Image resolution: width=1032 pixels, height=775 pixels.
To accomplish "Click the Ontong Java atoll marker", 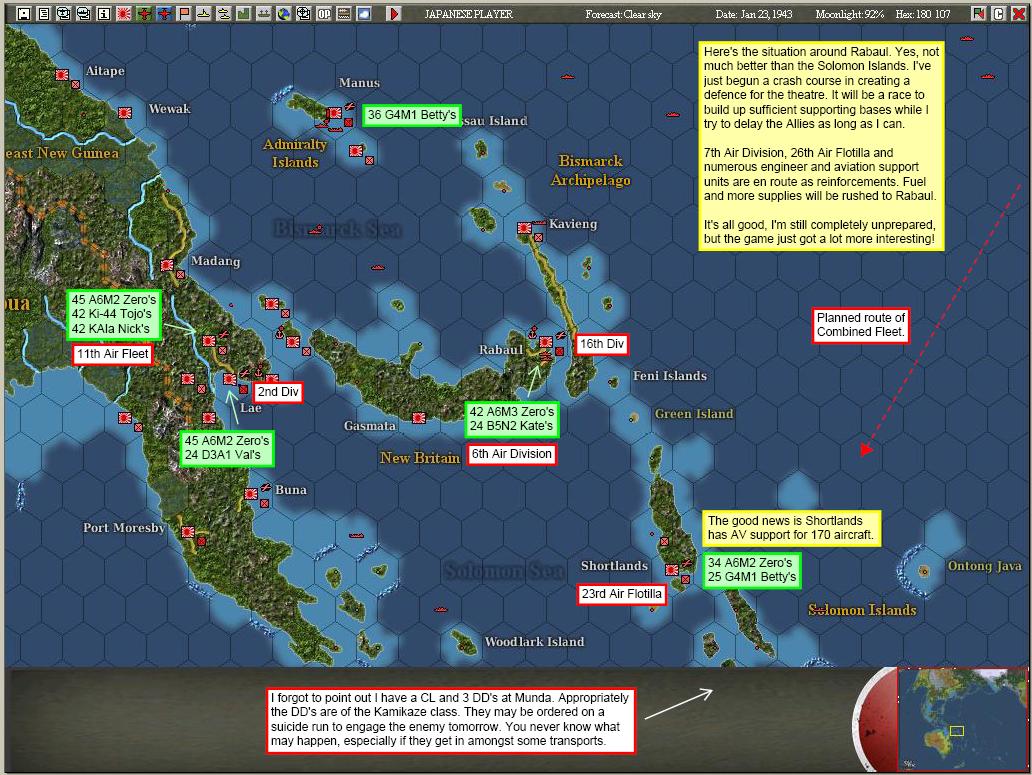I will coord(924,570).
